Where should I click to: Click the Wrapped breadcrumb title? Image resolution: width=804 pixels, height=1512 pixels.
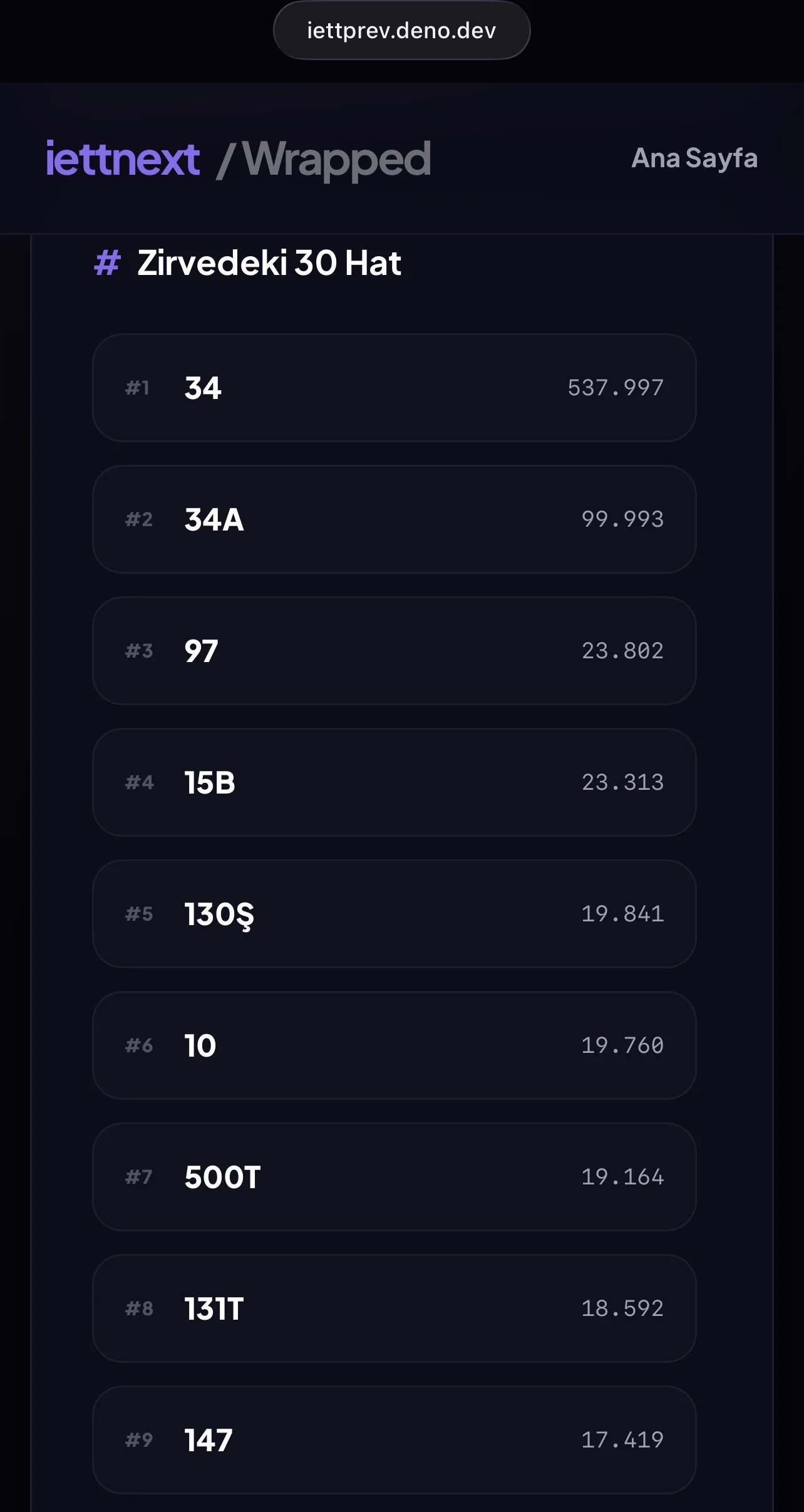336,160
